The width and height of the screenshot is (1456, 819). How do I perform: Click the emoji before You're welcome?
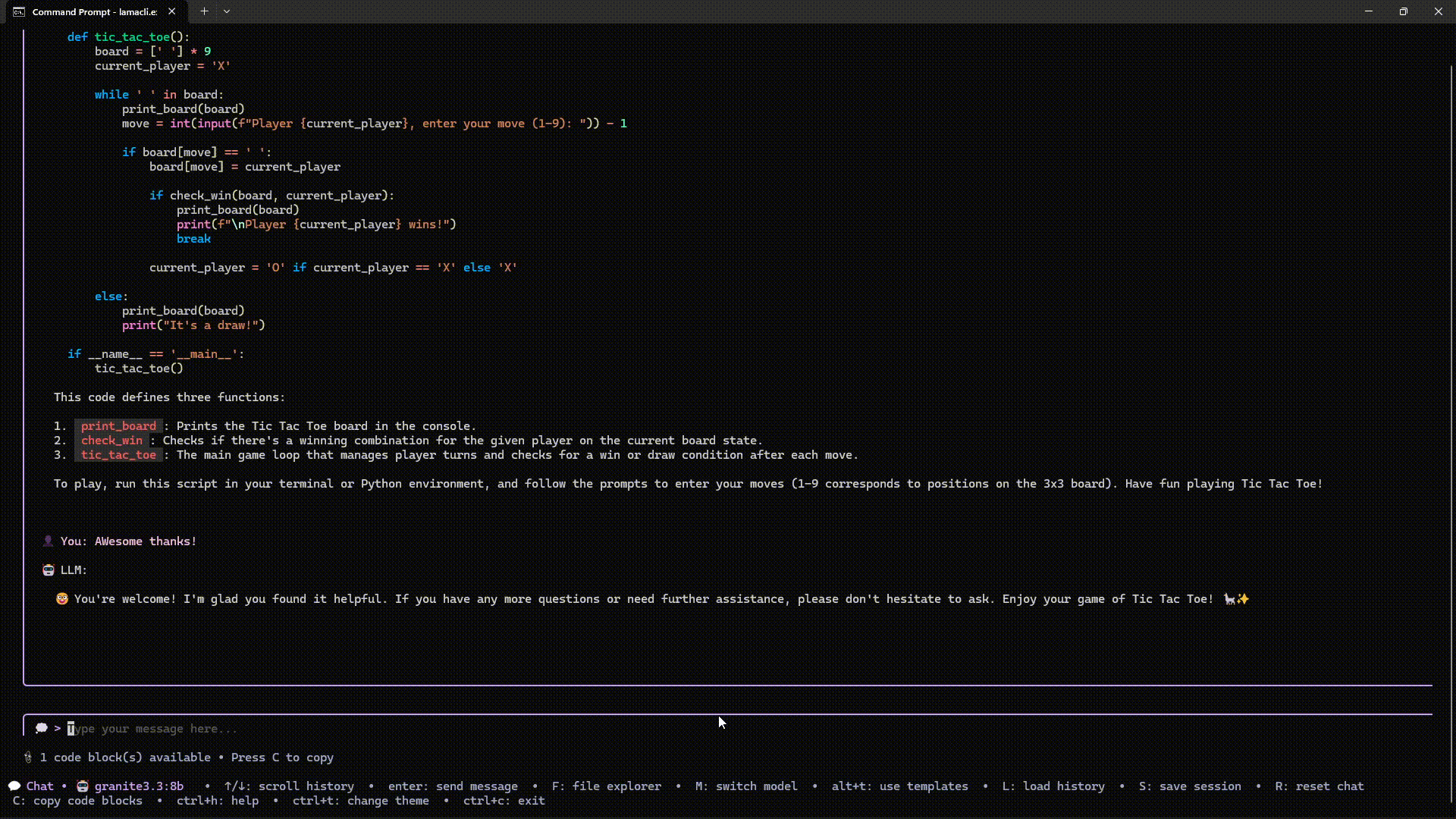62,599
